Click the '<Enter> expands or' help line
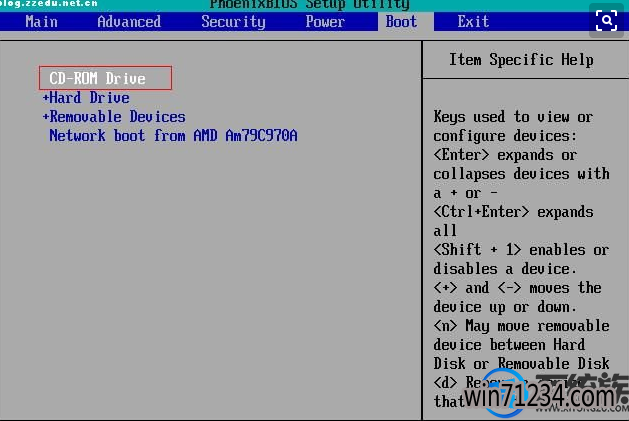 click(x=505, y=155)
